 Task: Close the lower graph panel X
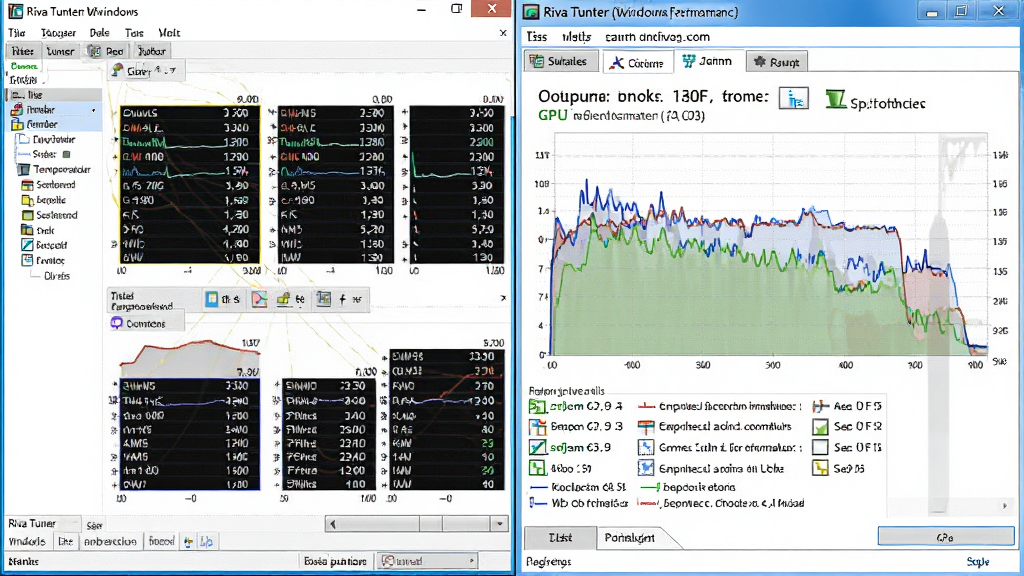(x=503, y=298)
